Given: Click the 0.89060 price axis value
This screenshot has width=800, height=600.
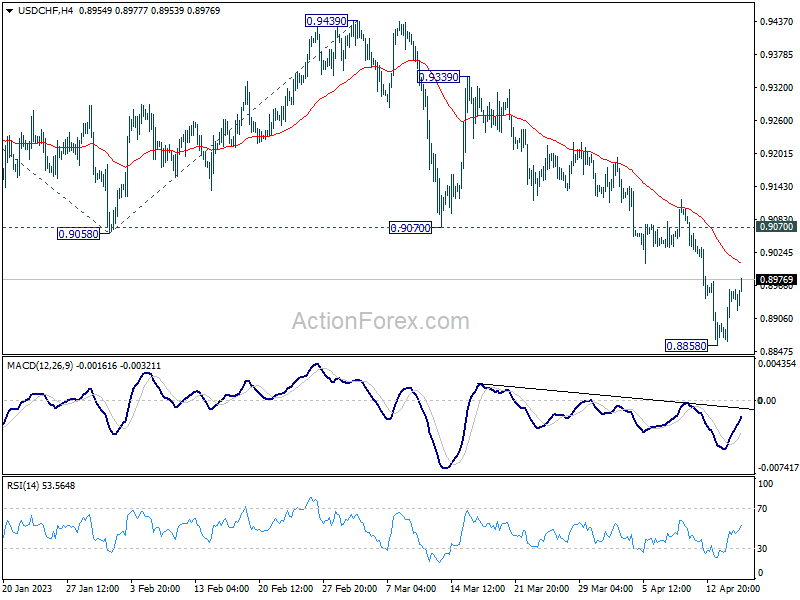Looking at the screenshot, I should [777, 318].
